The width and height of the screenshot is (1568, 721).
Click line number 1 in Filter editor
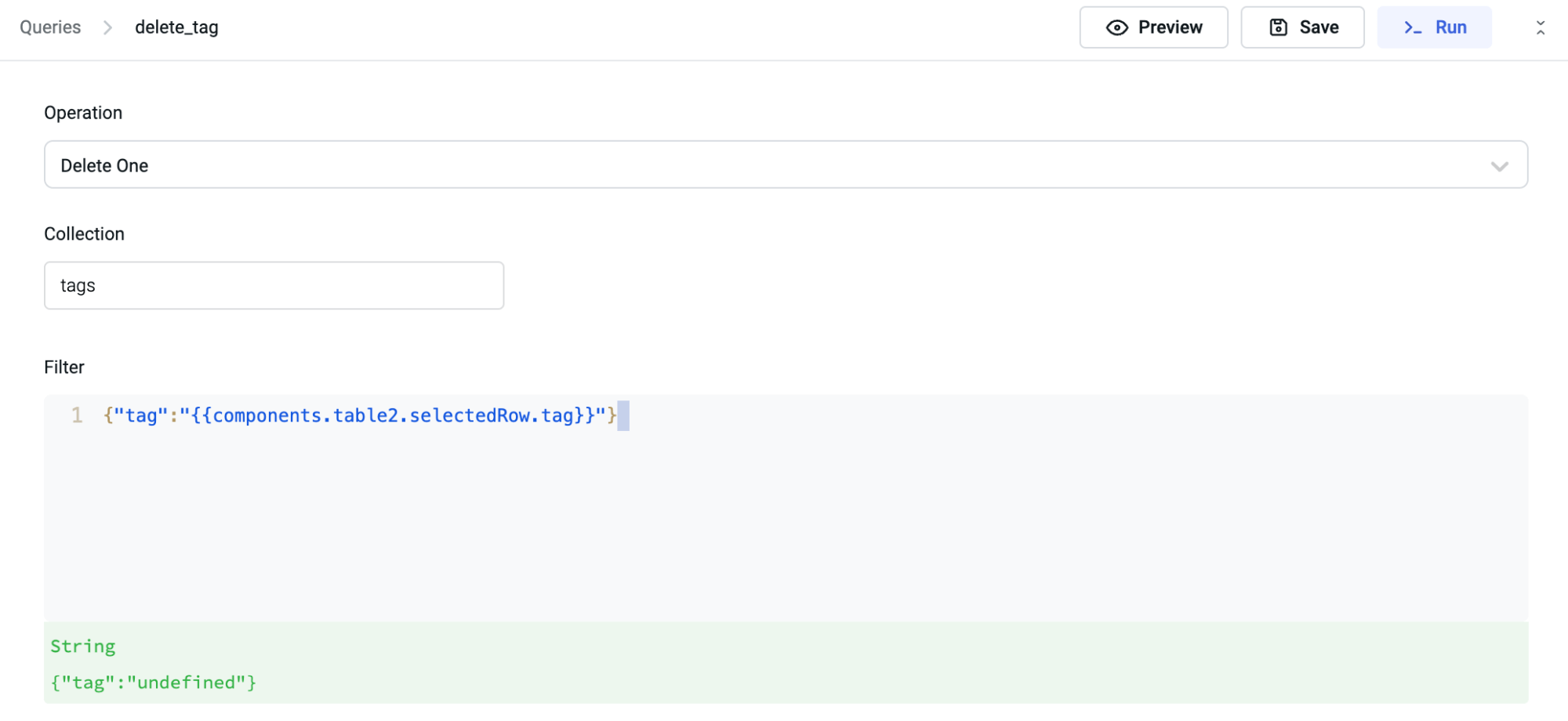coord(77,415)
